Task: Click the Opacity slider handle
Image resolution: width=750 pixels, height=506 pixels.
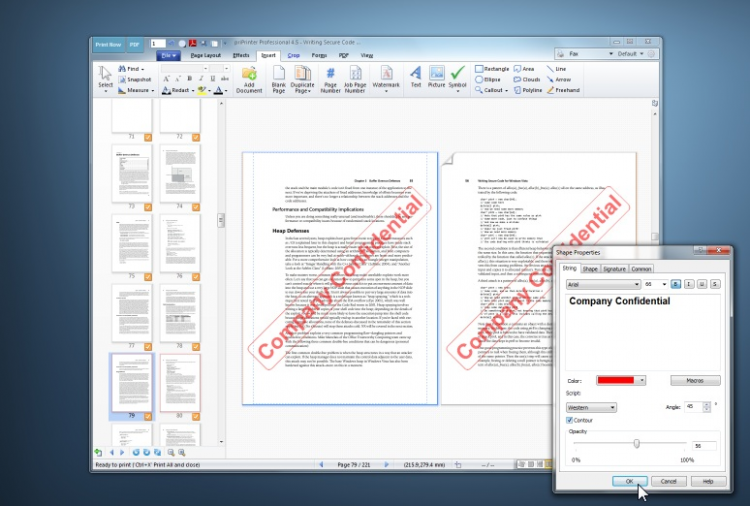Action: tap(637, 443)
